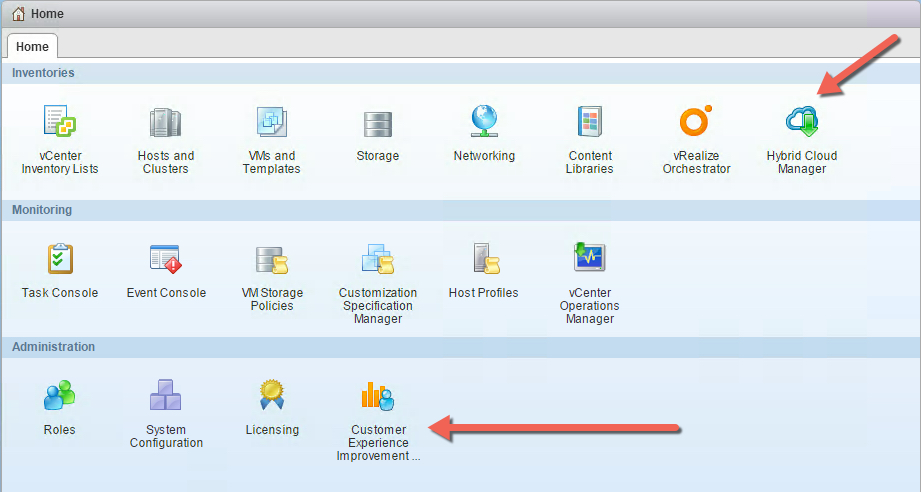Screen dimensions: 921x492
Task: Open vCenter Inventory Lists icon
Action: click(60, 121)
